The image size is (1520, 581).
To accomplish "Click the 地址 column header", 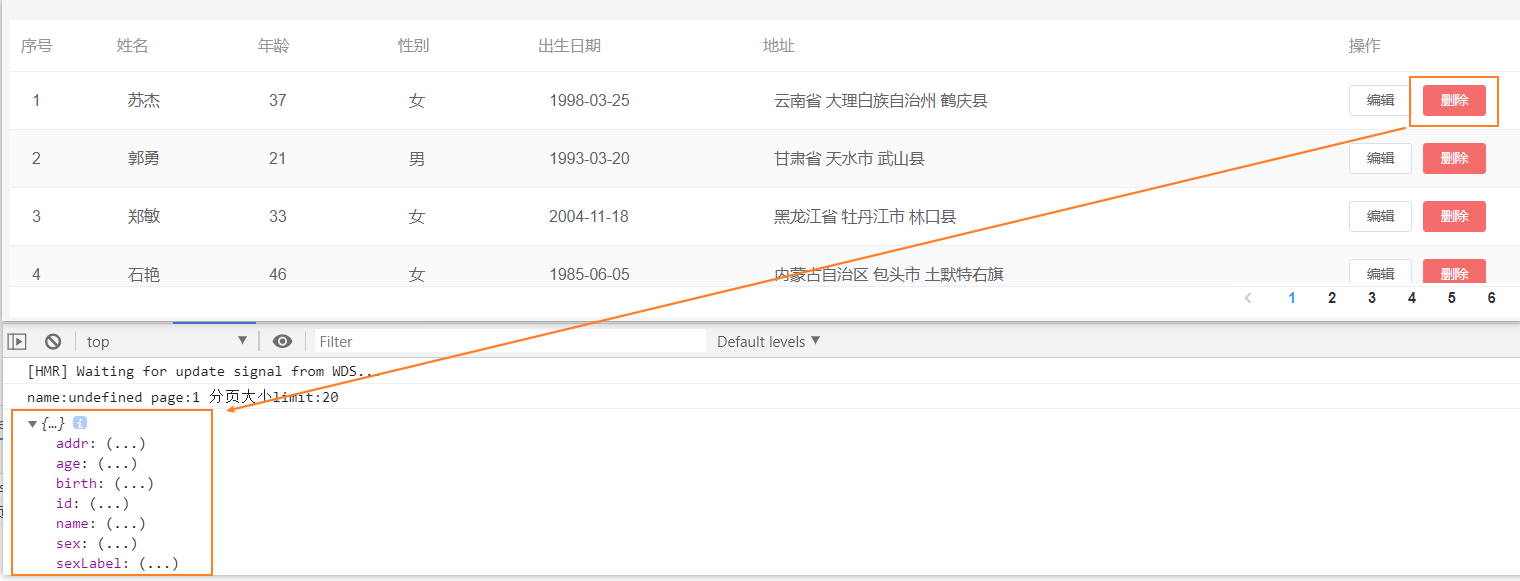I will tap(778, 46).
